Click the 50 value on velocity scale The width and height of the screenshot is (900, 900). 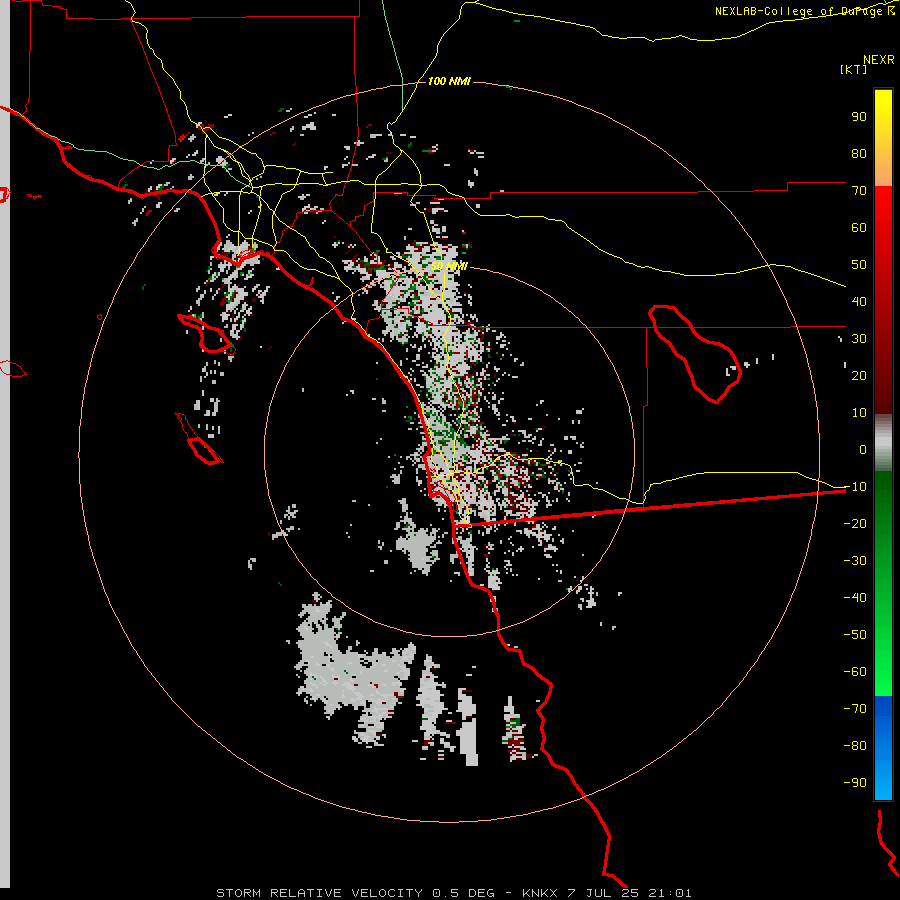[x=859, y=265]
